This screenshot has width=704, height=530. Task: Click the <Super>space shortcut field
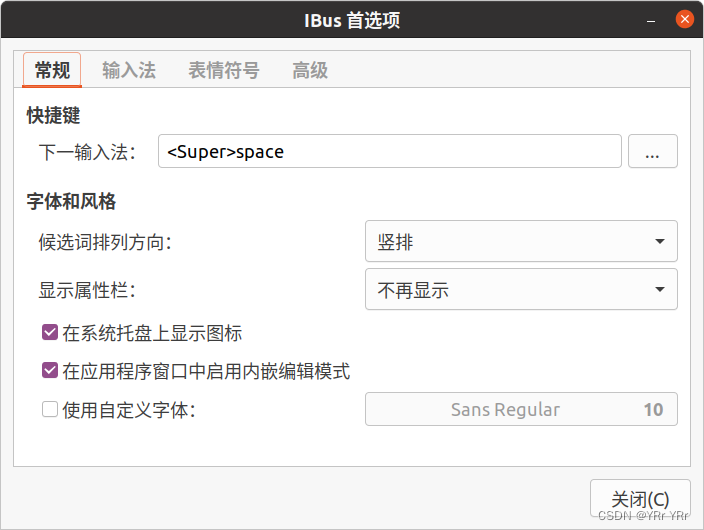(x=389, y=151)
